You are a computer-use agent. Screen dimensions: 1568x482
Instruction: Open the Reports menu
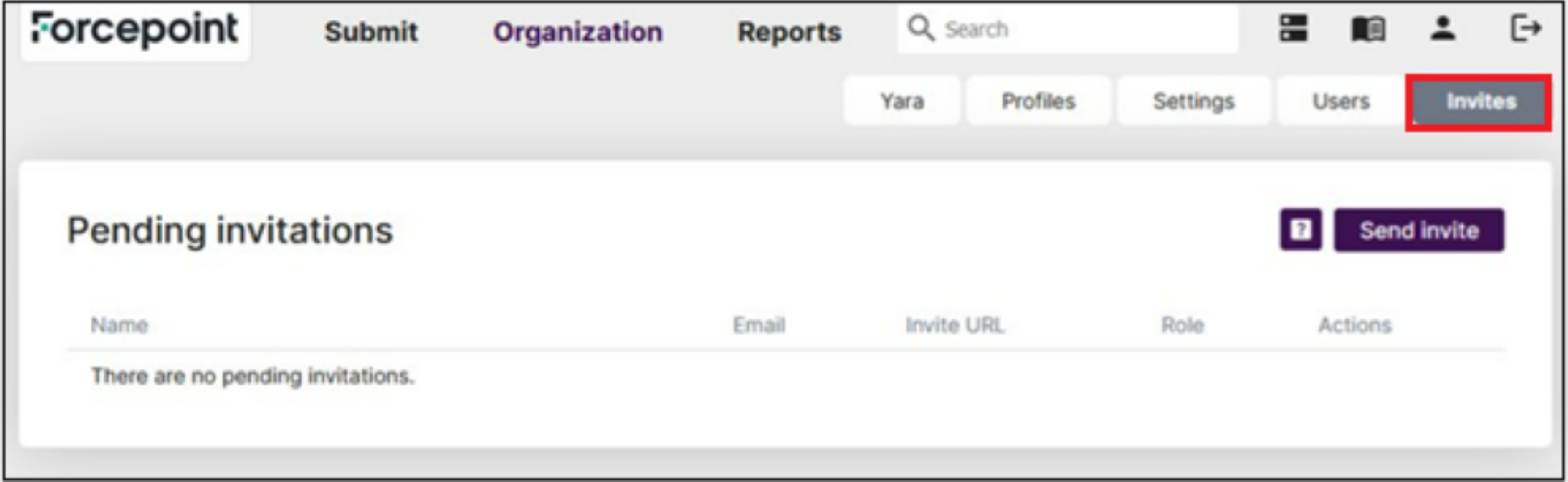(789, 32)
